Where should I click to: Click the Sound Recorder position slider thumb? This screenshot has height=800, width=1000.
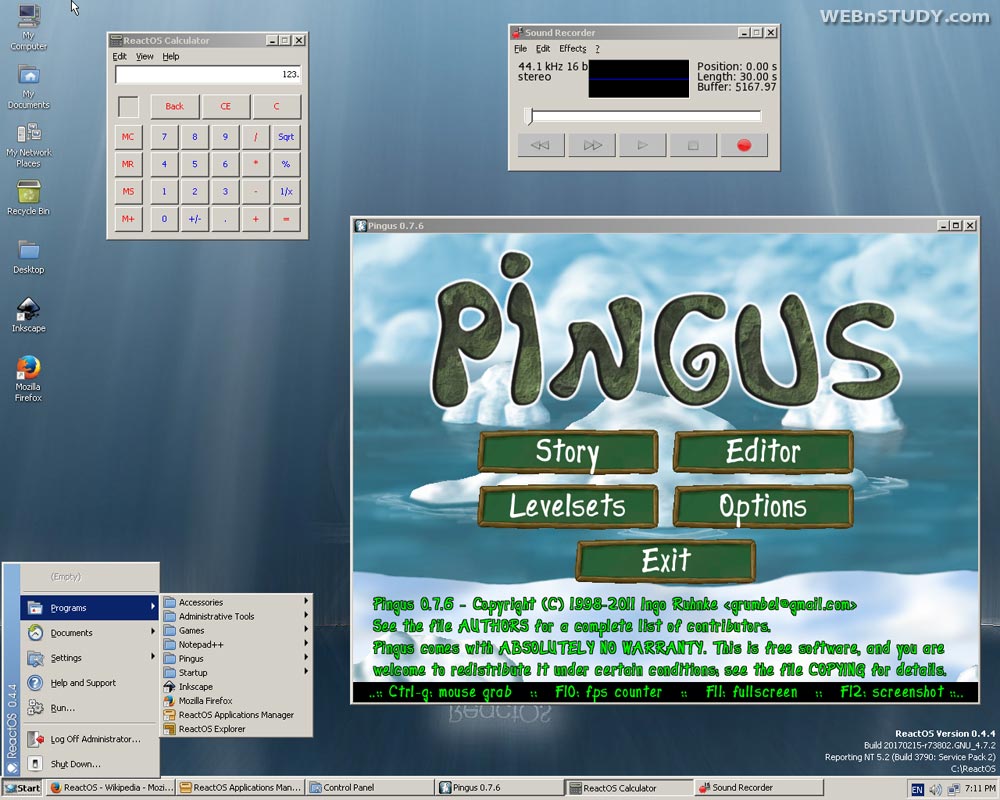click(x=529, y=115)
